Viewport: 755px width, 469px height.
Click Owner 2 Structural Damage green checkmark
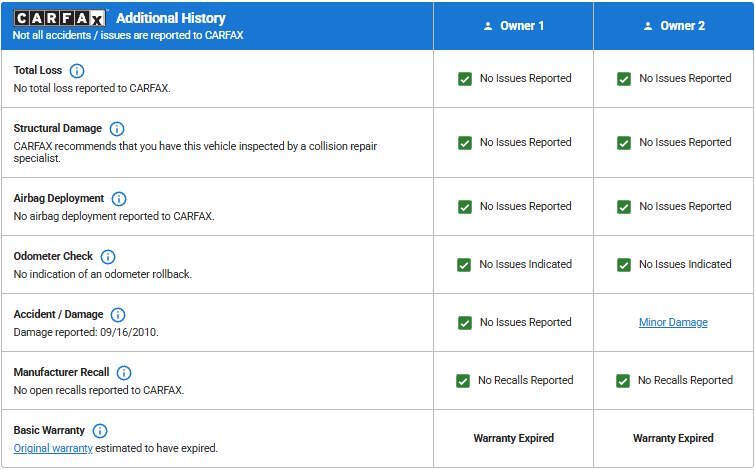[x=624, y=143]
